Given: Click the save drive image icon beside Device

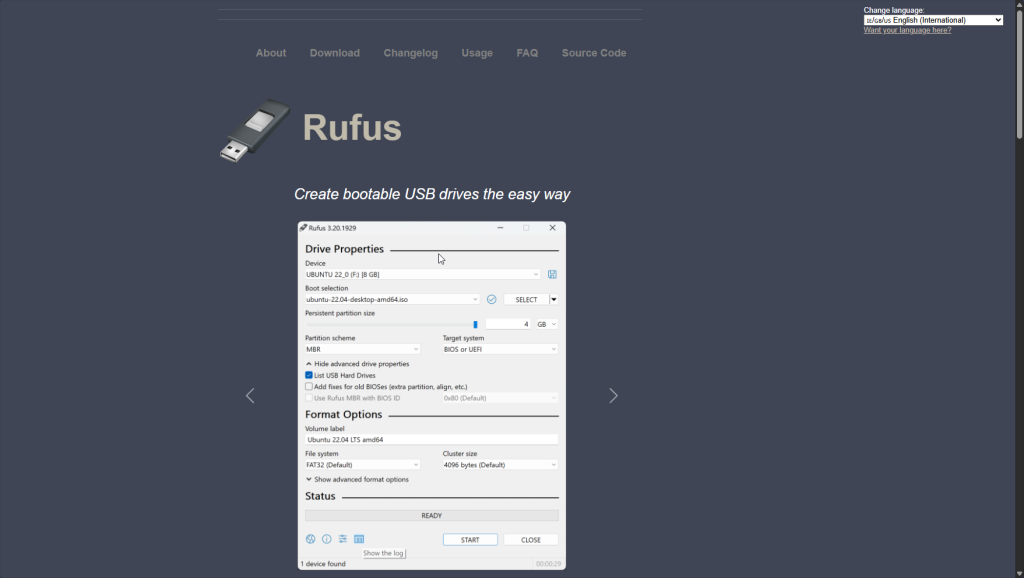Looking at the screenshot, I should pos(552,274).
